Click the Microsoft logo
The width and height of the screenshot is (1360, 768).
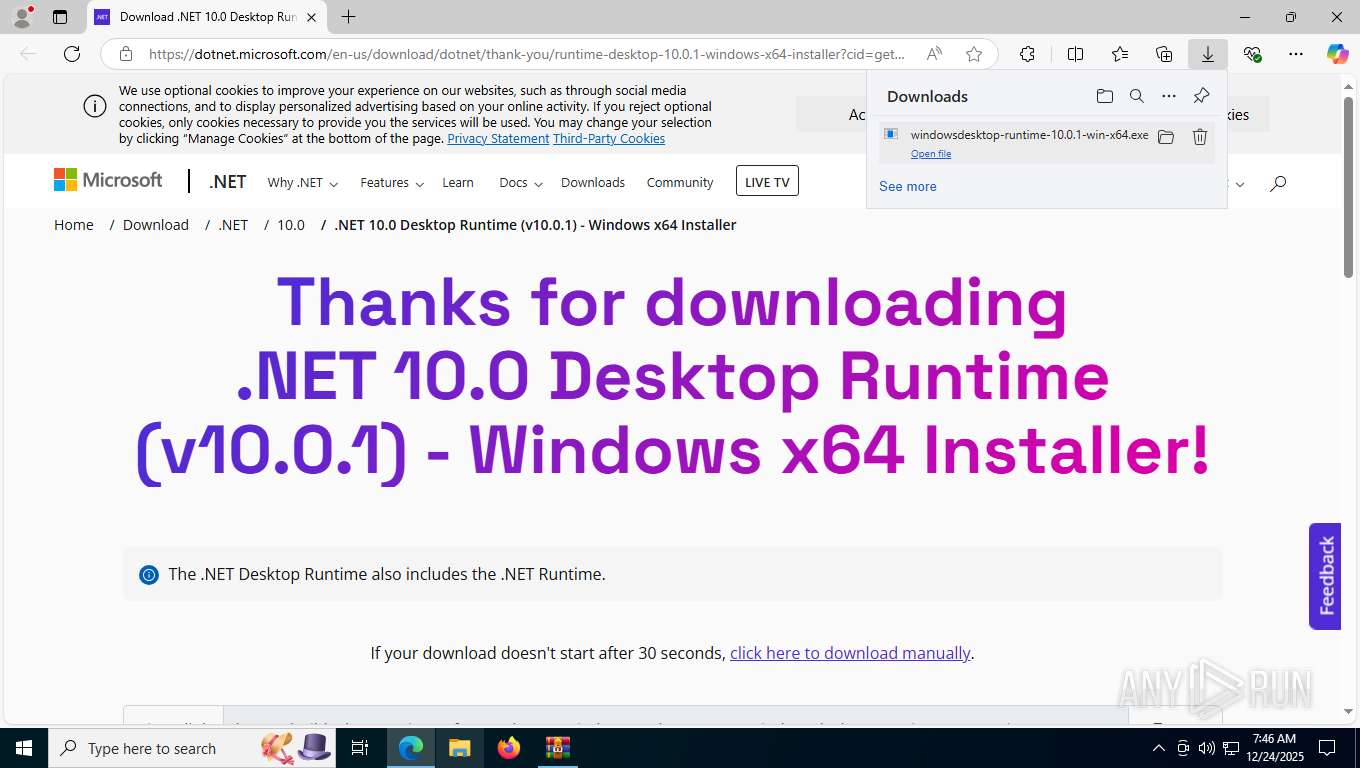coord(108,180)
